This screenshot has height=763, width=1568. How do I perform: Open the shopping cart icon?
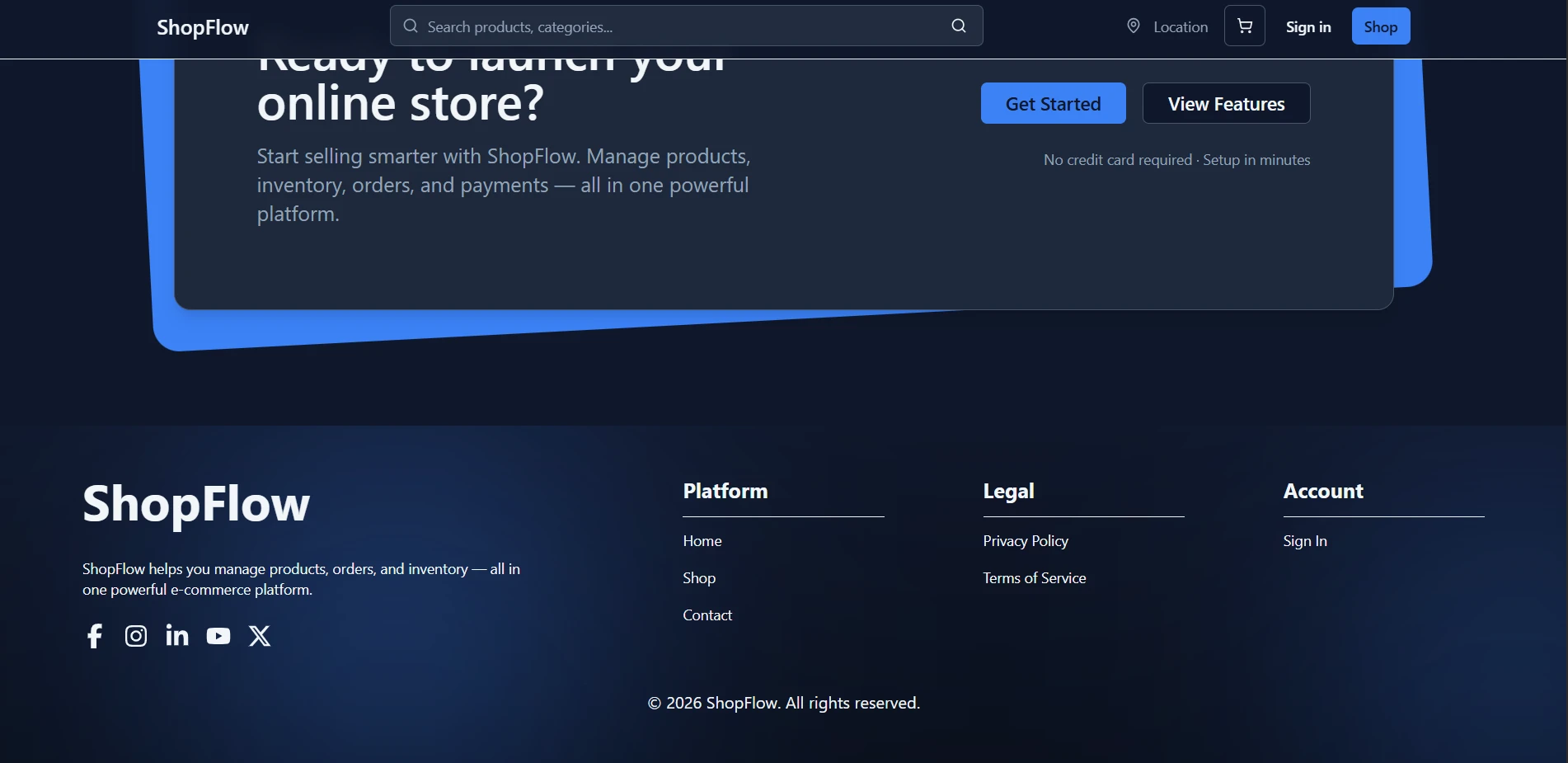coord(1245,26)
